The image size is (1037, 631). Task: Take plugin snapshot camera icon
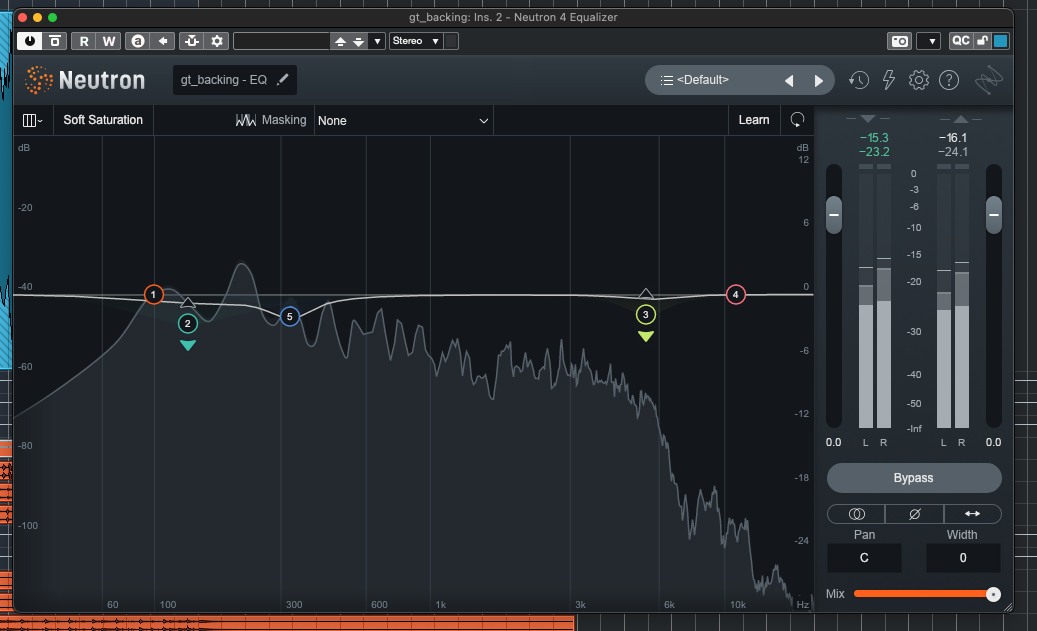click(899, 41)
